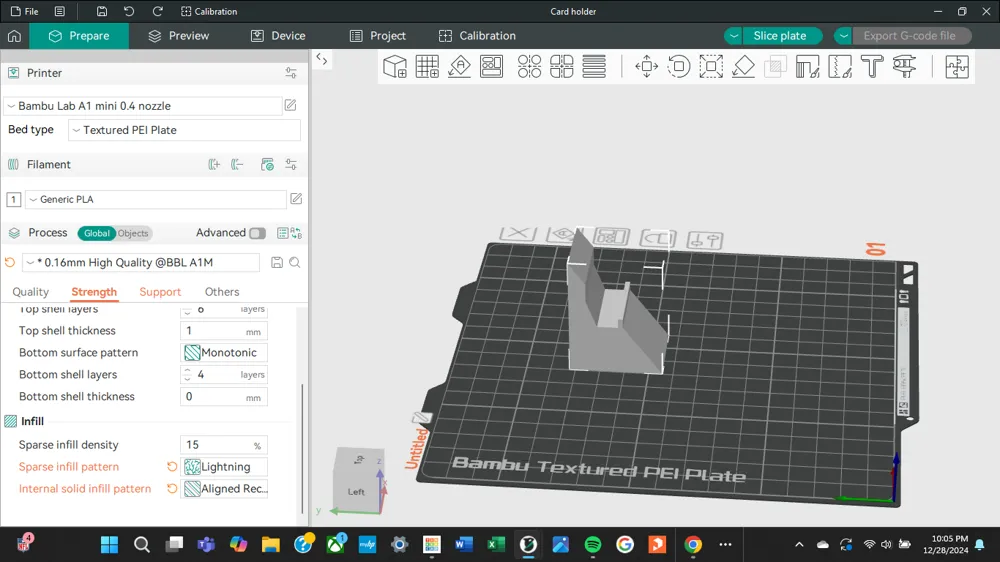
Task: Open the Support settings tab
Action: click(160, 292)
